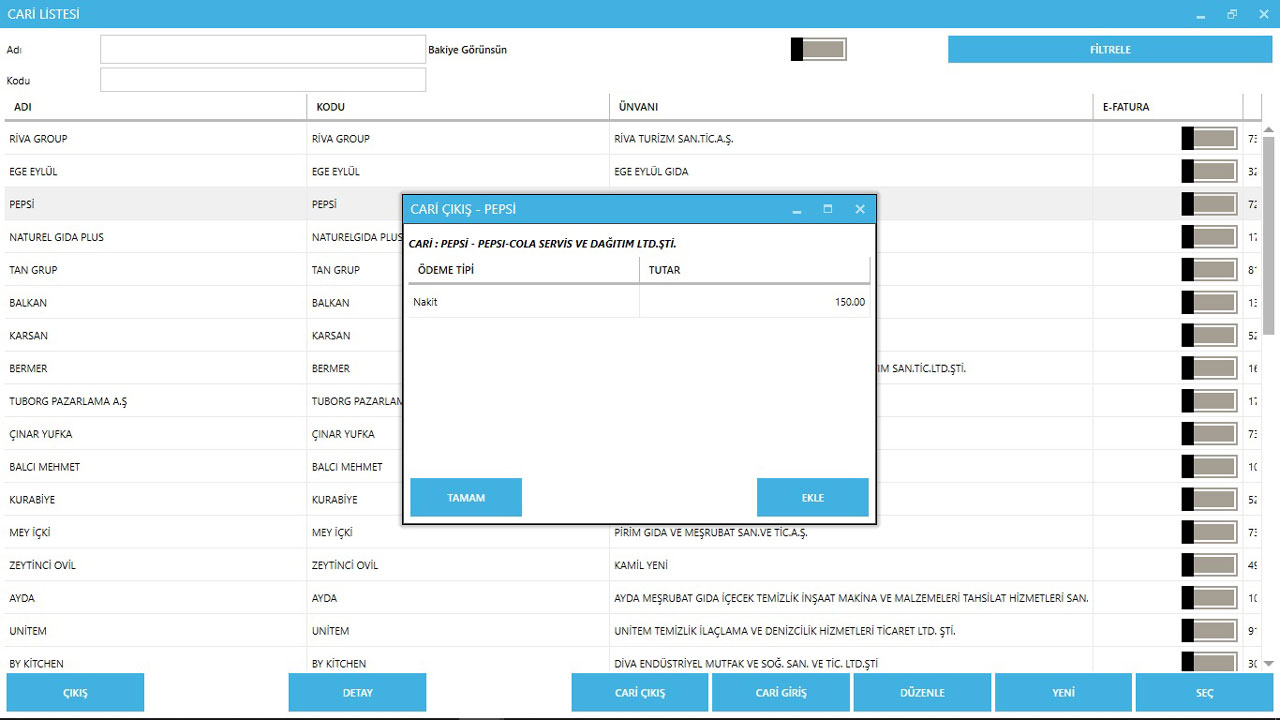Toggle E-Fatura switch for BY KİTCHEN
1280x720 pixels.
pyautogui.click(x=1210, y=662)
